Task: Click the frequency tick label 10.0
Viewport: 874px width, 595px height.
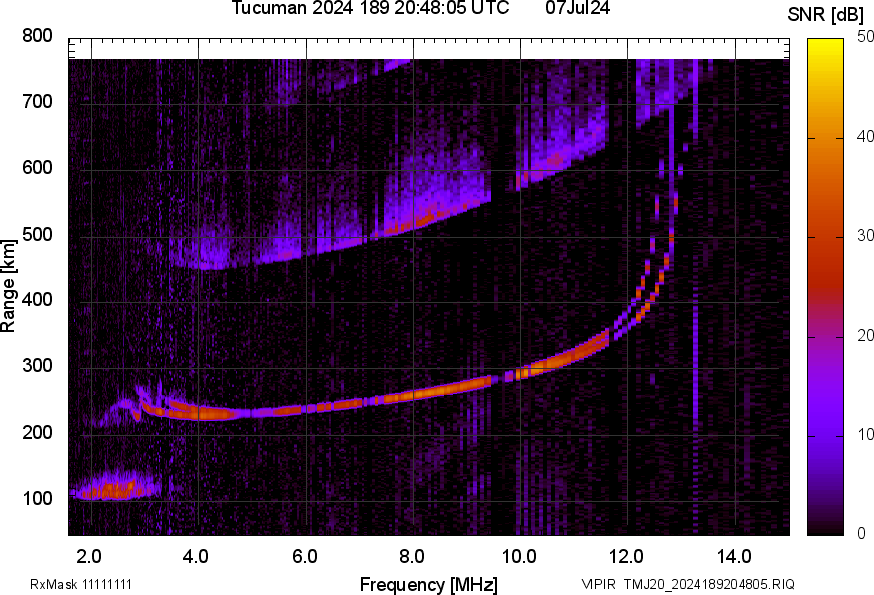Action: pos(519,556)
